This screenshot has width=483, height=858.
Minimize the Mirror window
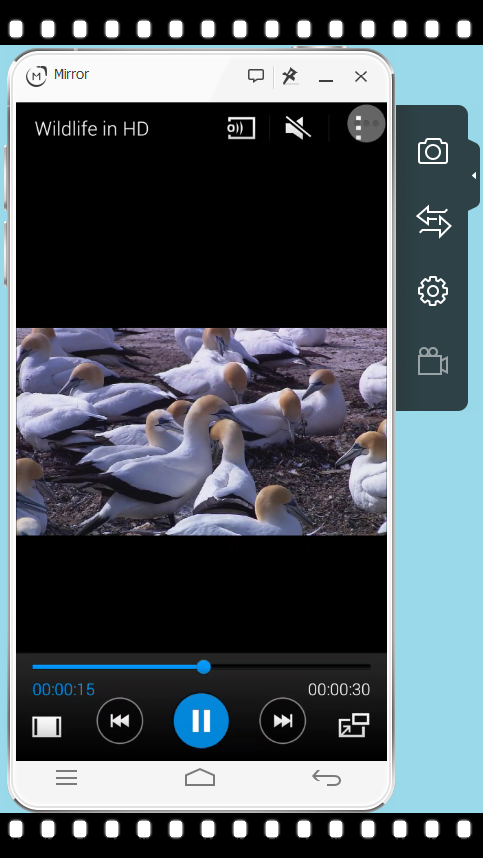coord(326,80)
